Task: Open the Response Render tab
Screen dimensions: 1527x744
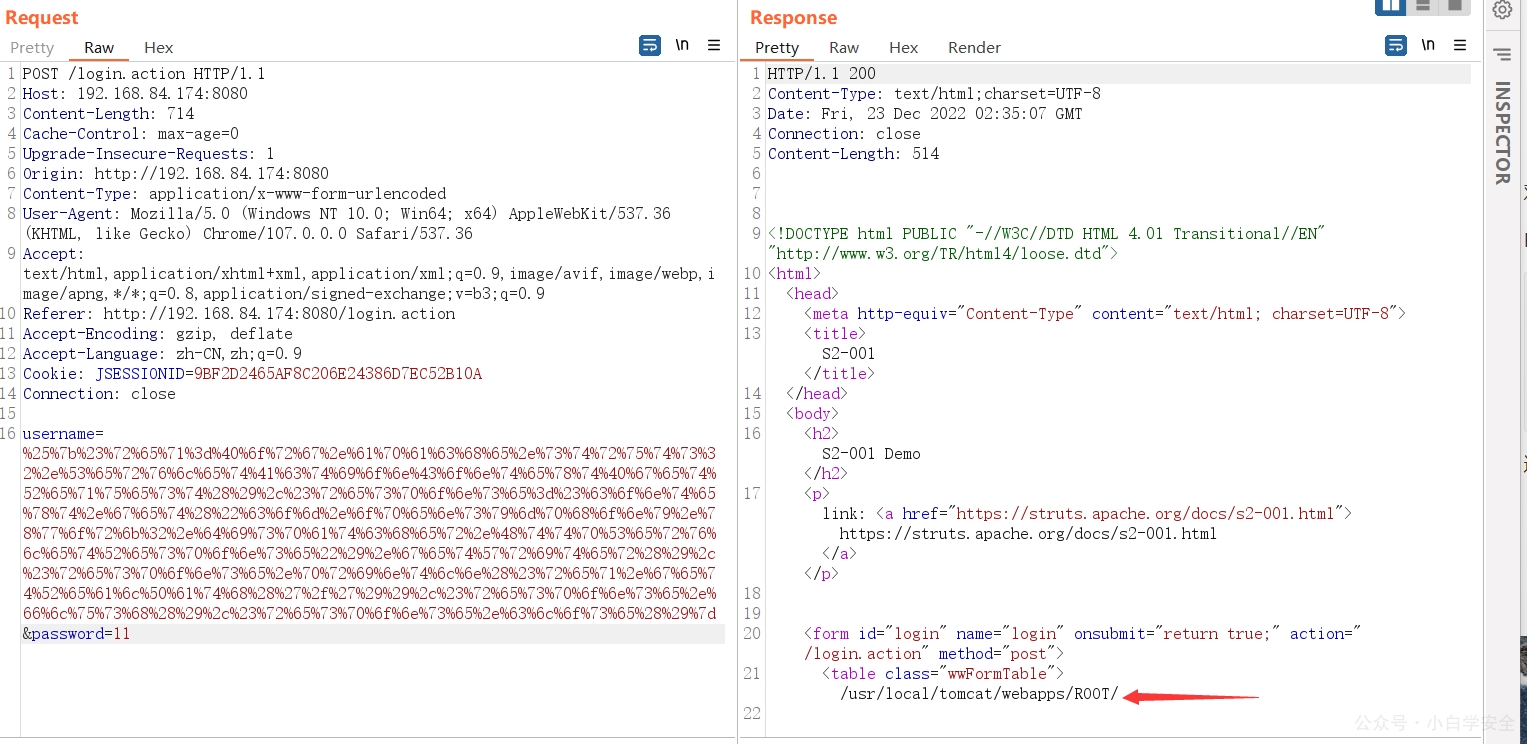Action: pos(974,47)
